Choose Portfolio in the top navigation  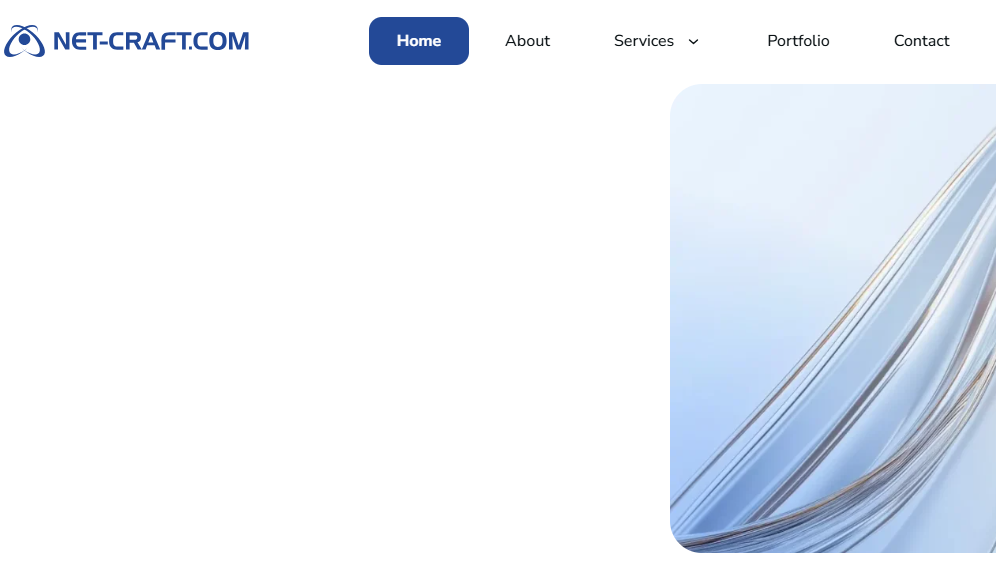tap(798, 41)
